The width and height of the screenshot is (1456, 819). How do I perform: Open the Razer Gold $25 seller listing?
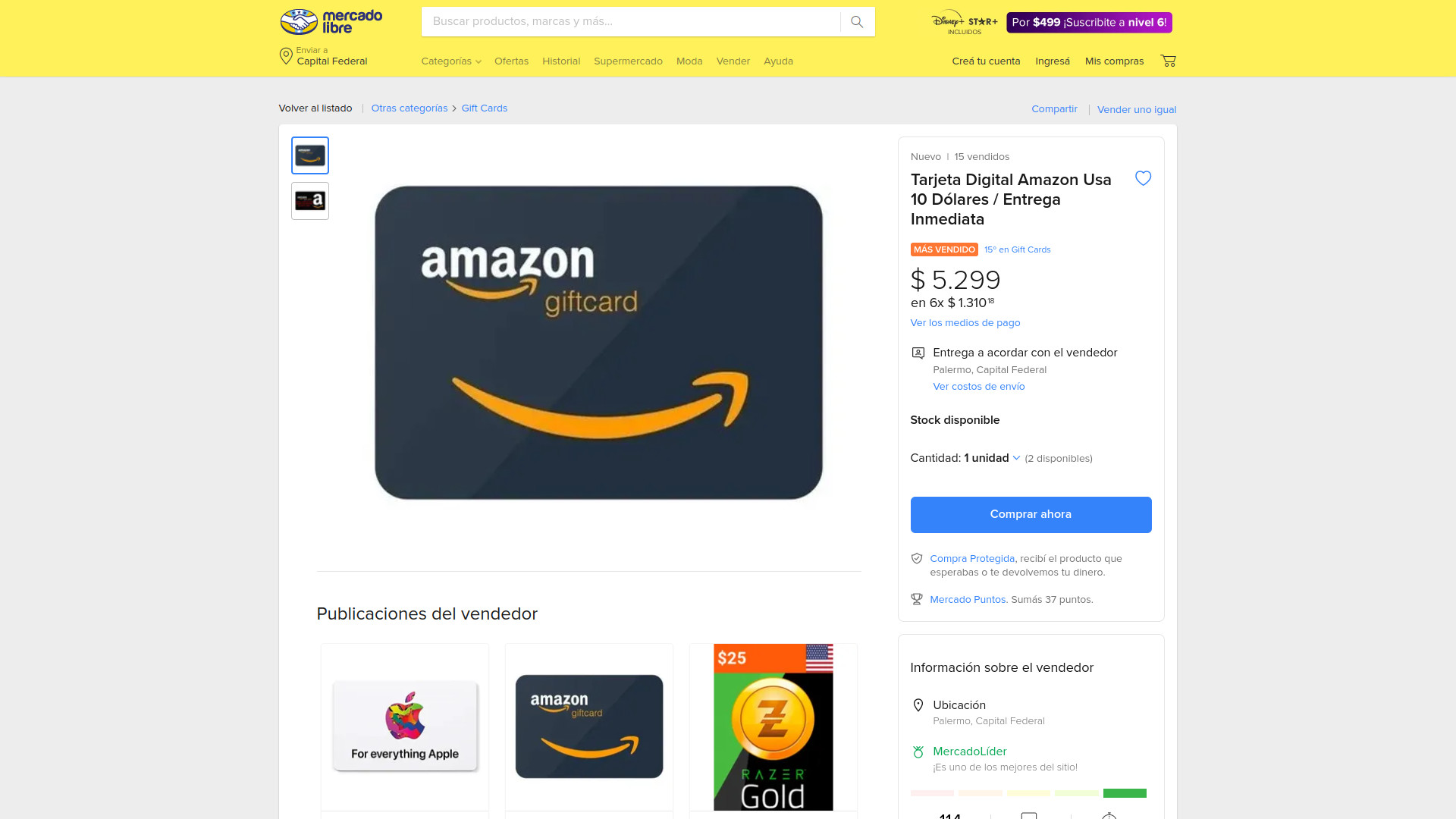773,727
